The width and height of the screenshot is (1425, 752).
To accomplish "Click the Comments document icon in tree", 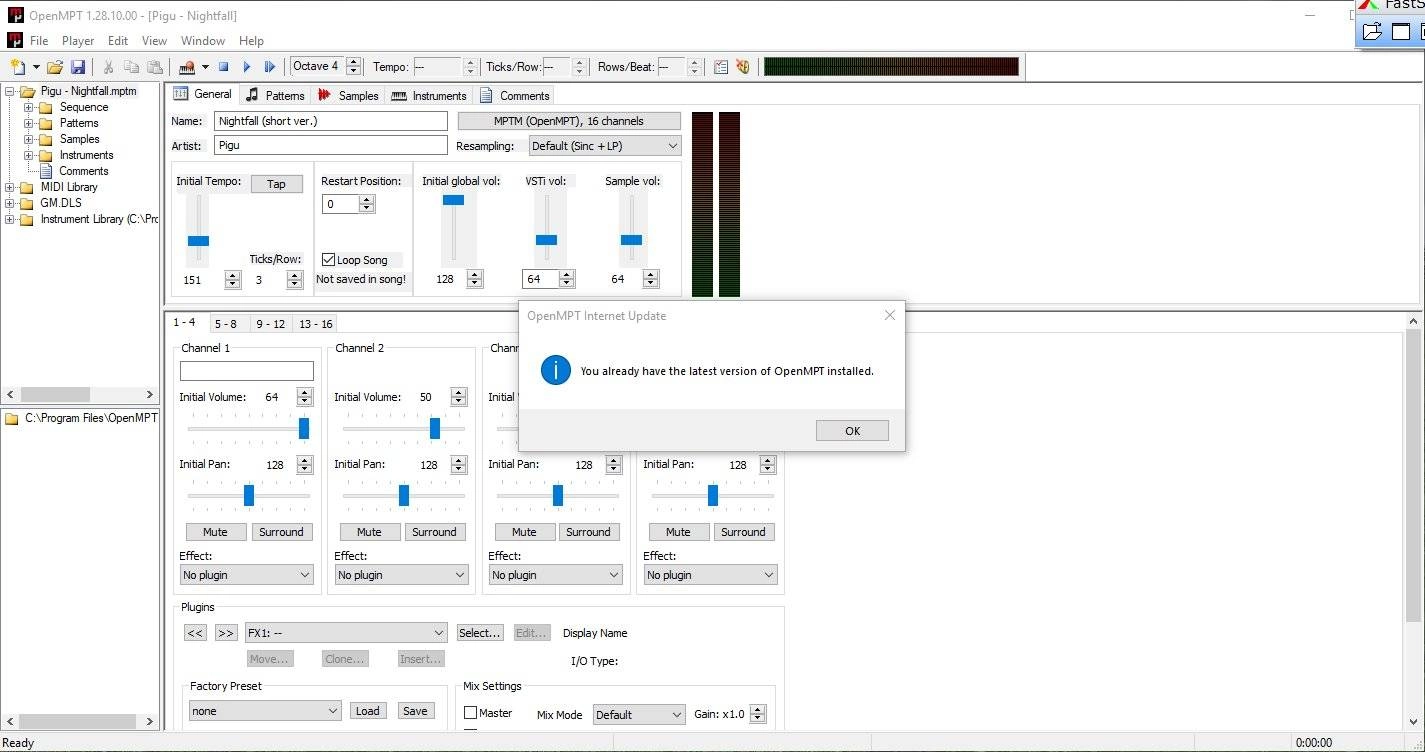I will (x=47, y=171).
